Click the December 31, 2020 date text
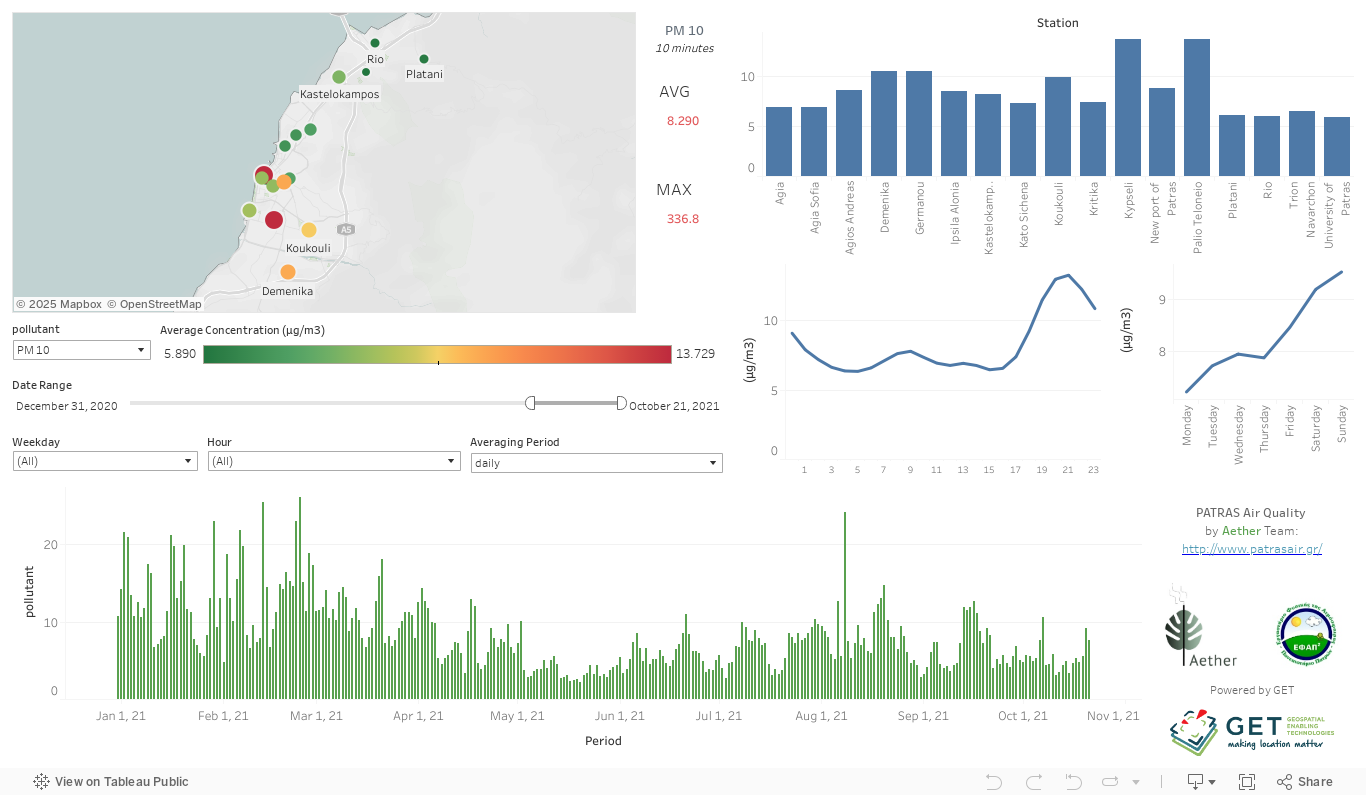 (67, 406)
